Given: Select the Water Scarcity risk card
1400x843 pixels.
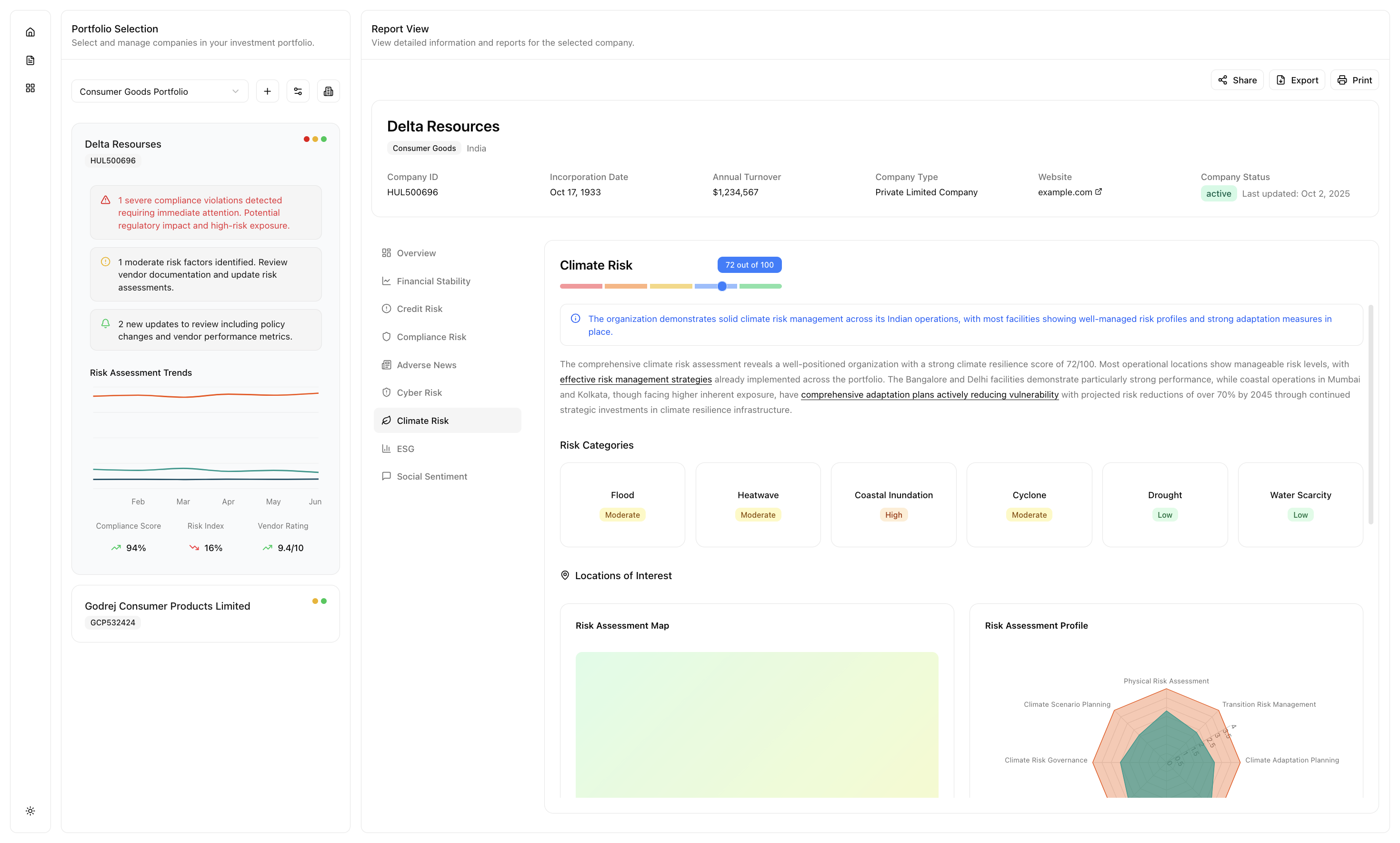Looking at the screenshot, I should (x=1300, y=504).
